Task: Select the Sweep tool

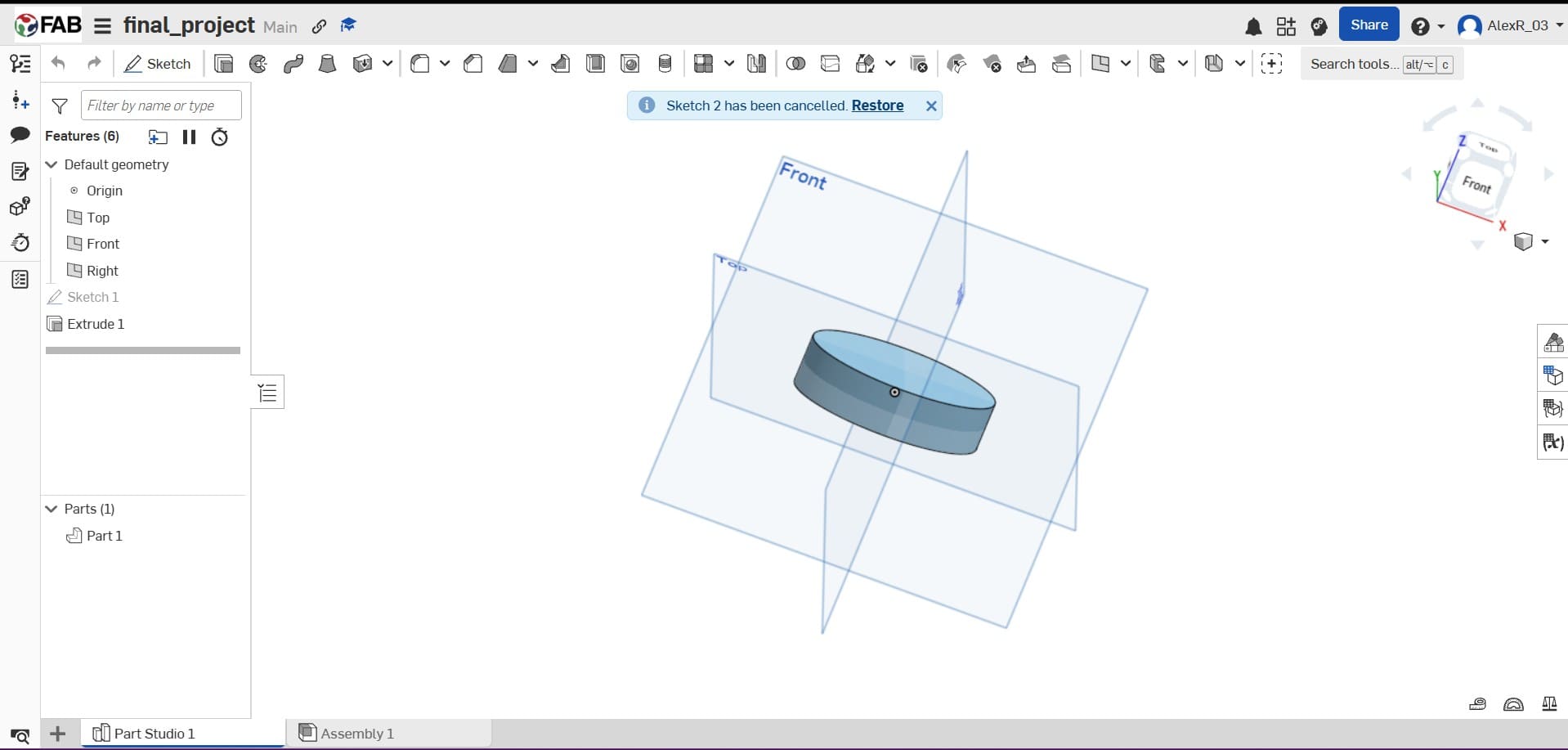Action: tap(293, 64)
